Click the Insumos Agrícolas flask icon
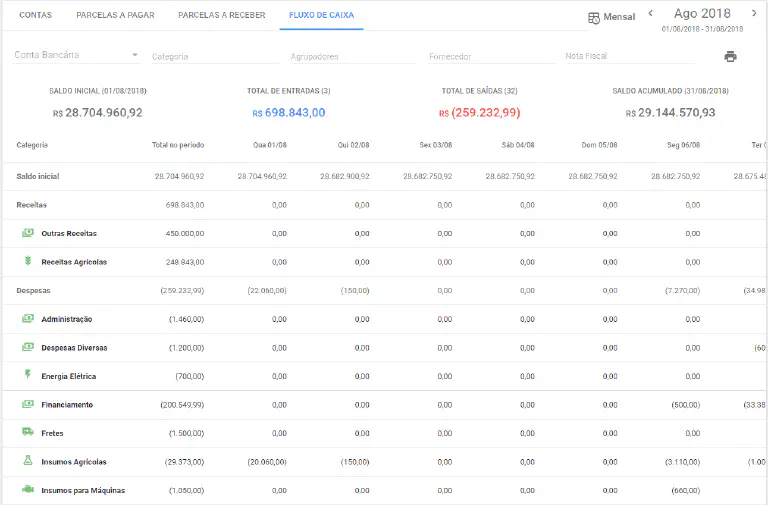 pyautogui.click(x=28, y=461)
